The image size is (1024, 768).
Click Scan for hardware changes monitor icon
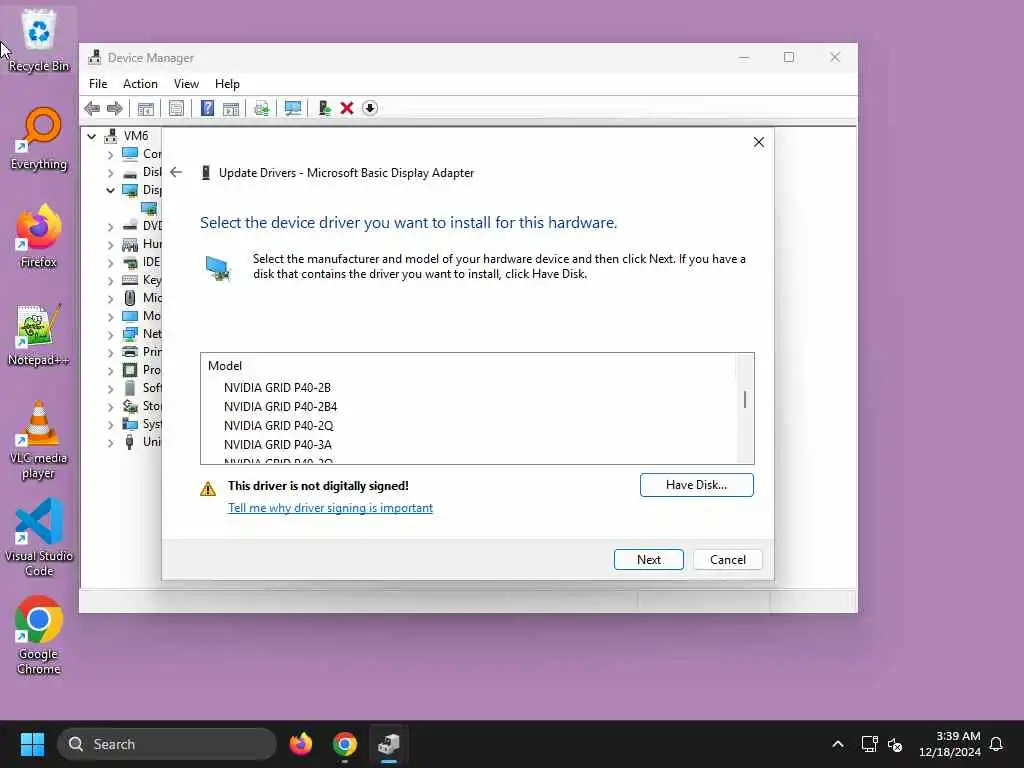pos(293,108)
